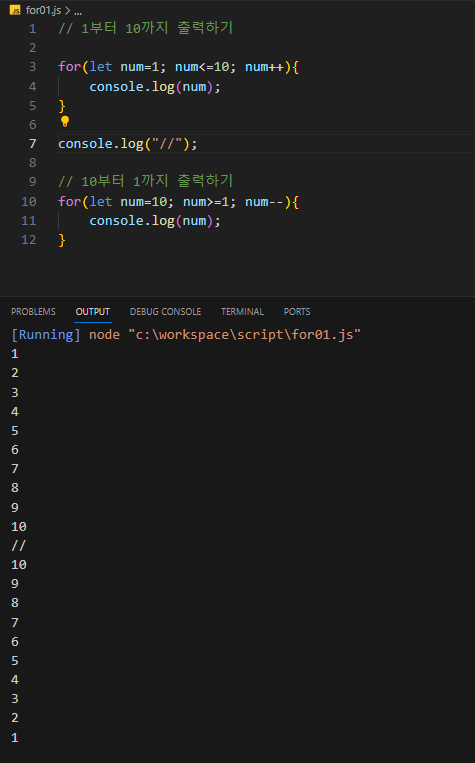Select the OUTPUT panel tab
The width and height of the screenshot is (475, 763).
point(92,311)
